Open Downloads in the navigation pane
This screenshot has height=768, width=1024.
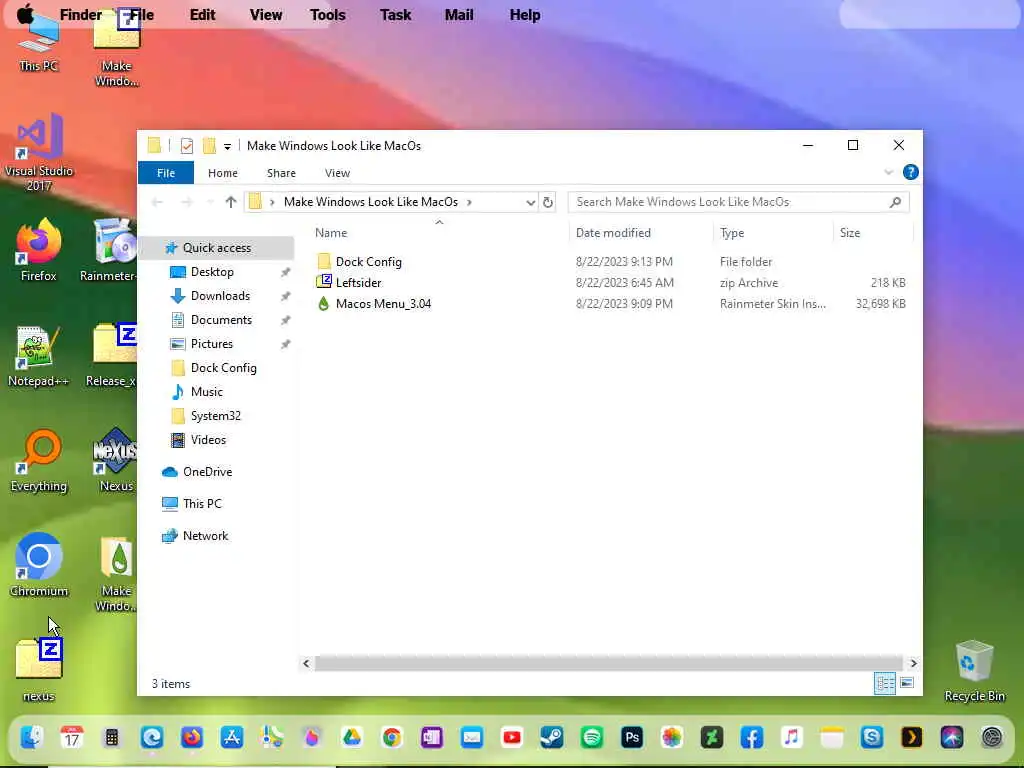220,296
